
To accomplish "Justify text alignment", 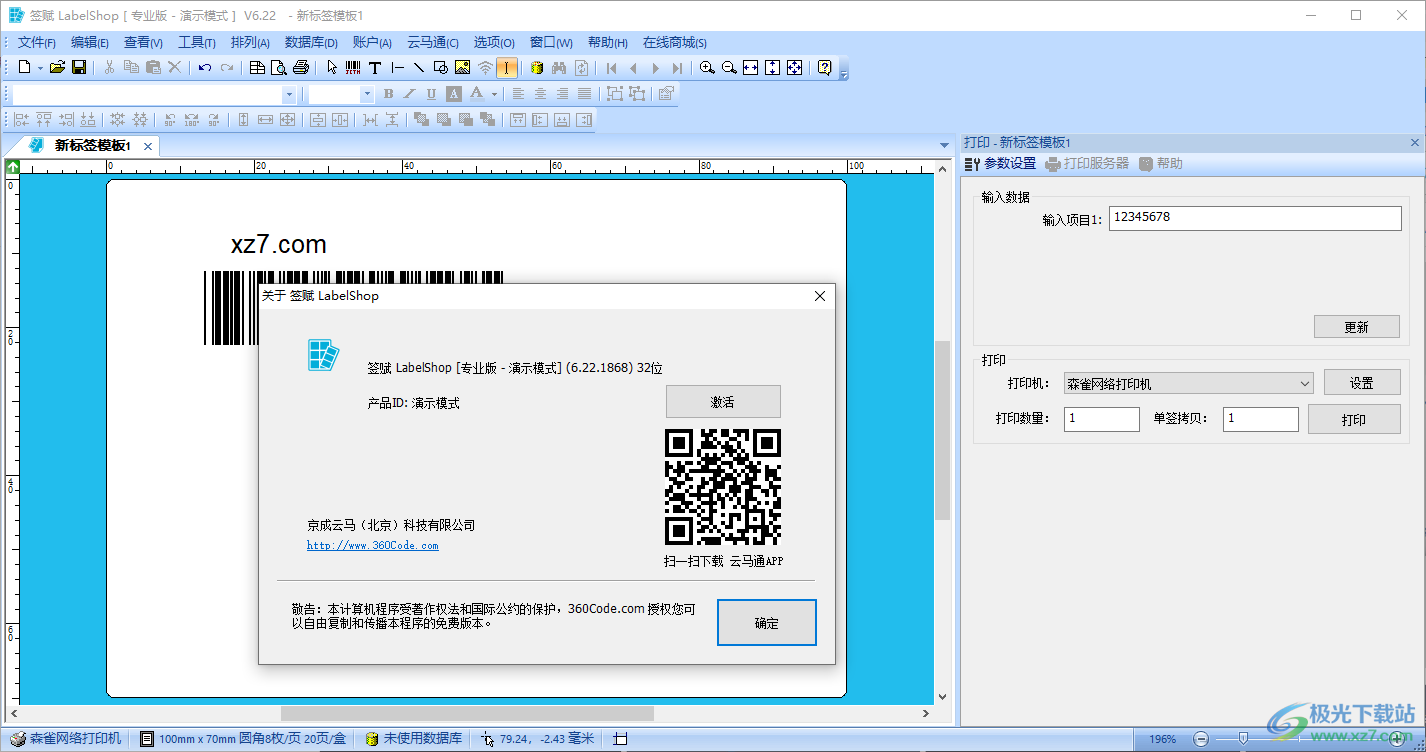I will [584, 94].
